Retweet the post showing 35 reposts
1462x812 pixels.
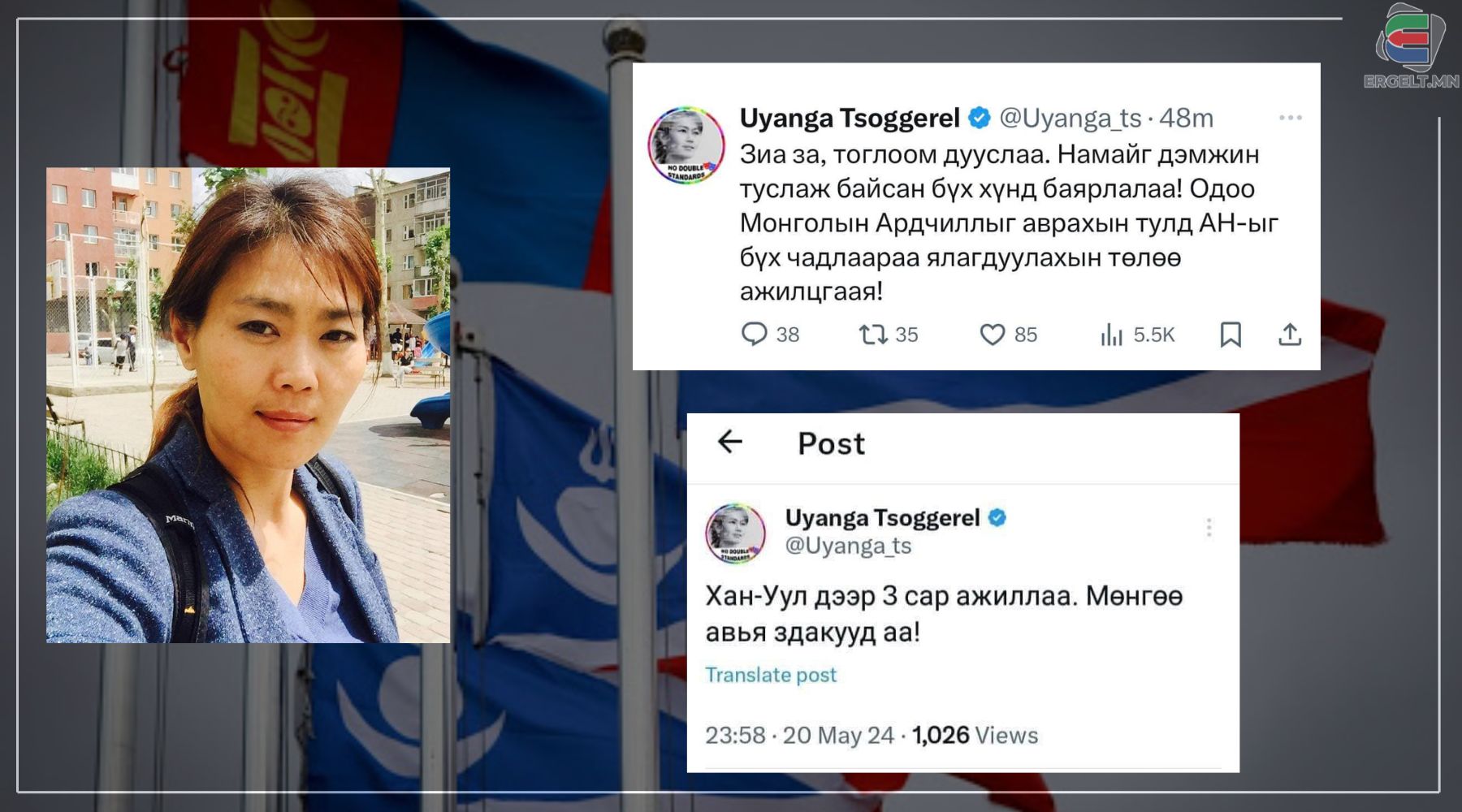click(x=873, y=335)
